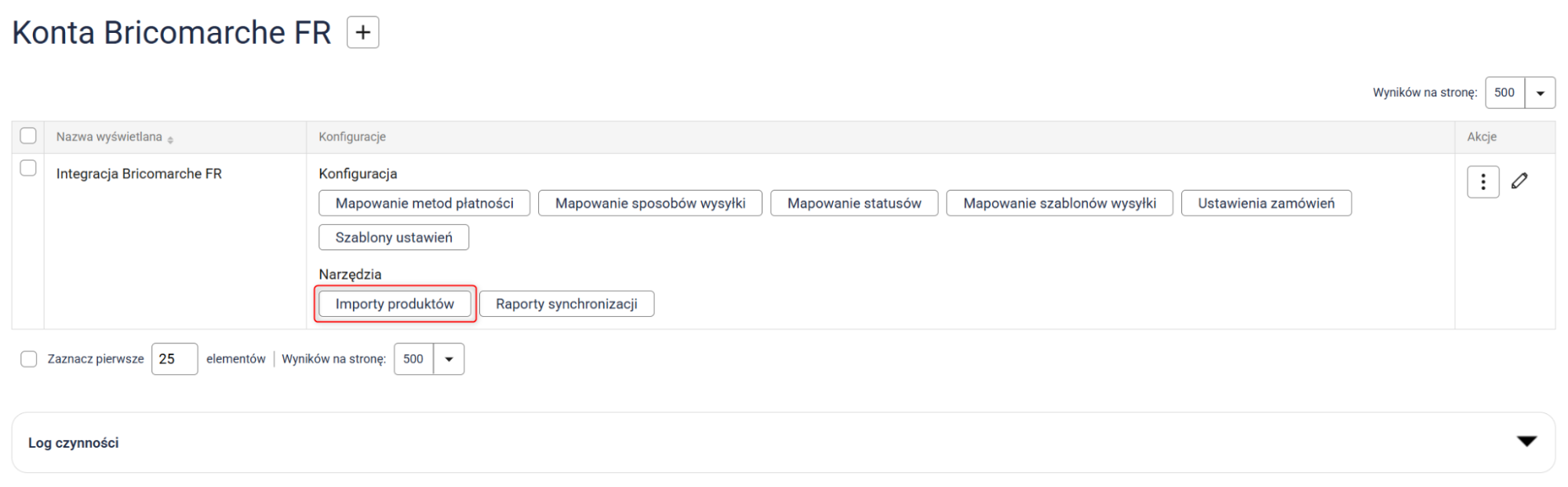1568x487 pixels.
Task: Click the Zaznacz pierwsze number input field
Action: 174,359
